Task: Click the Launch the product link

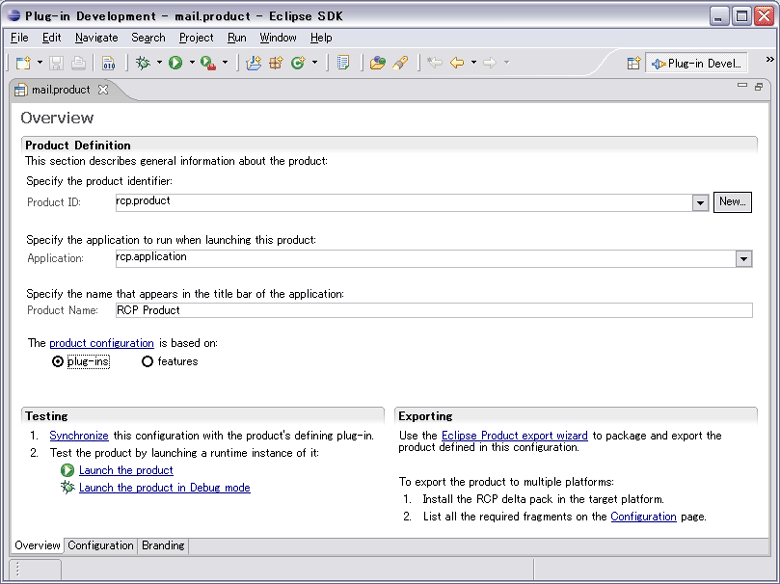Action: (x=126, y=470)
